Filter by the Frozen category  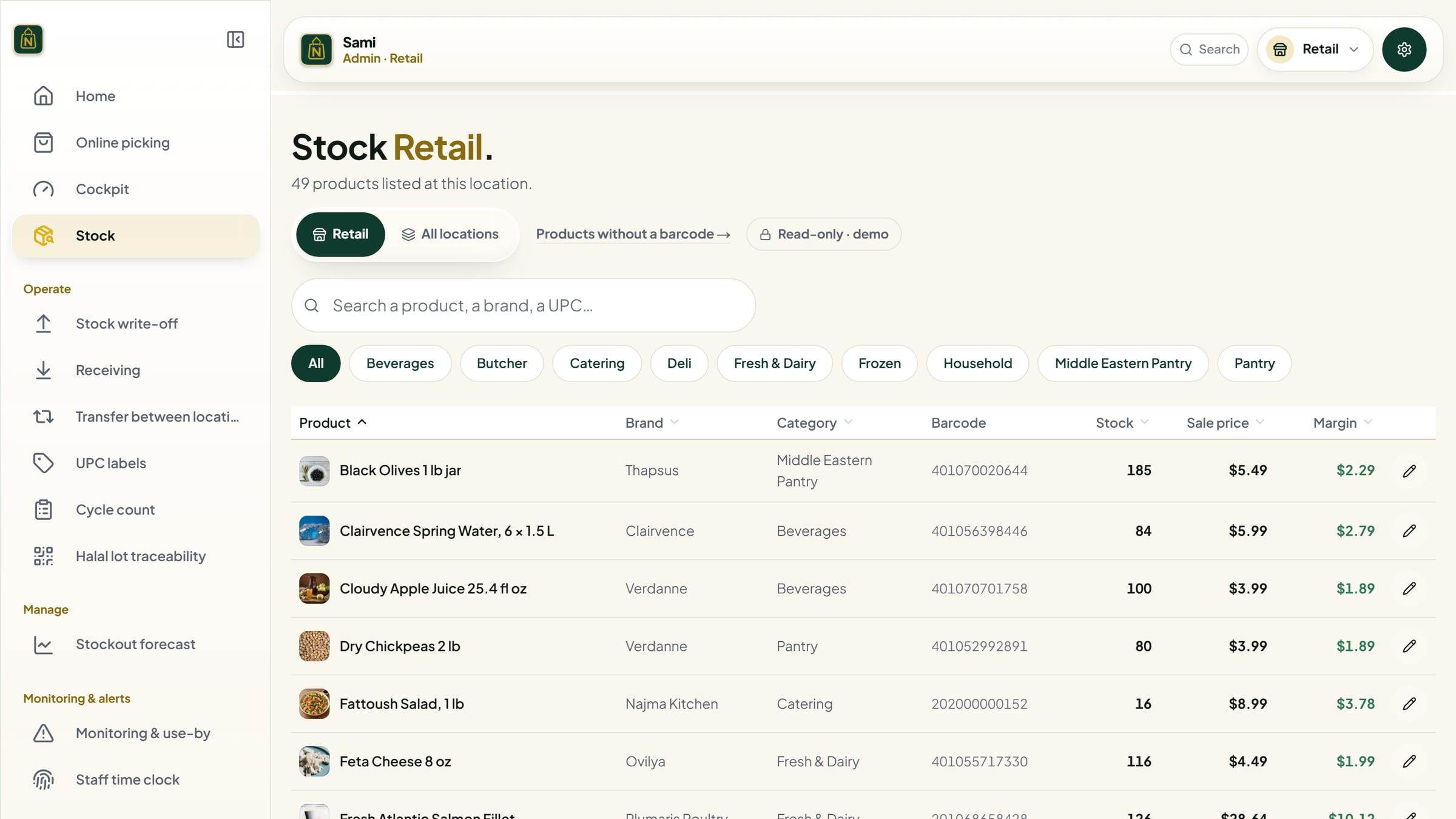(x=879, y=363)
